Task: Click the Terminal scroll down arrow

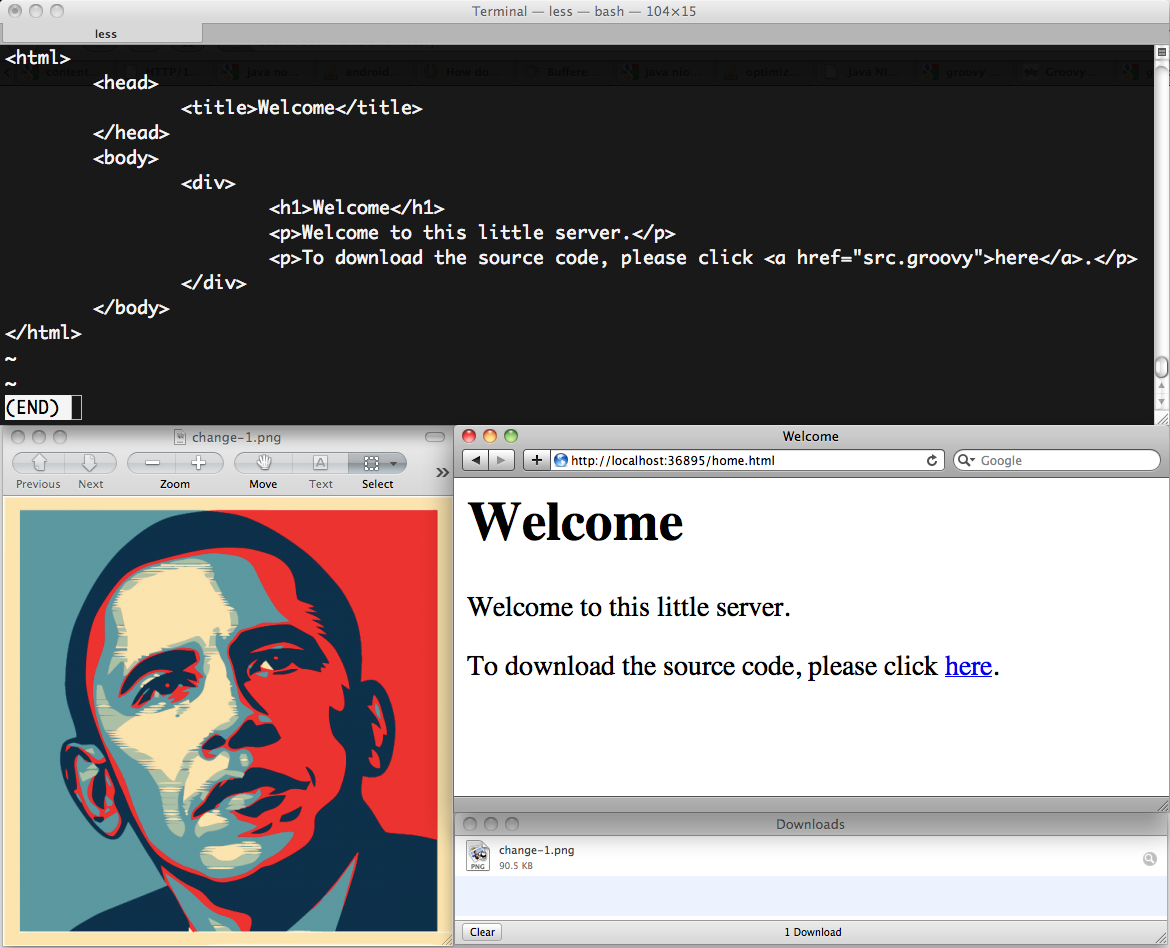Action: pos(1162,401)
